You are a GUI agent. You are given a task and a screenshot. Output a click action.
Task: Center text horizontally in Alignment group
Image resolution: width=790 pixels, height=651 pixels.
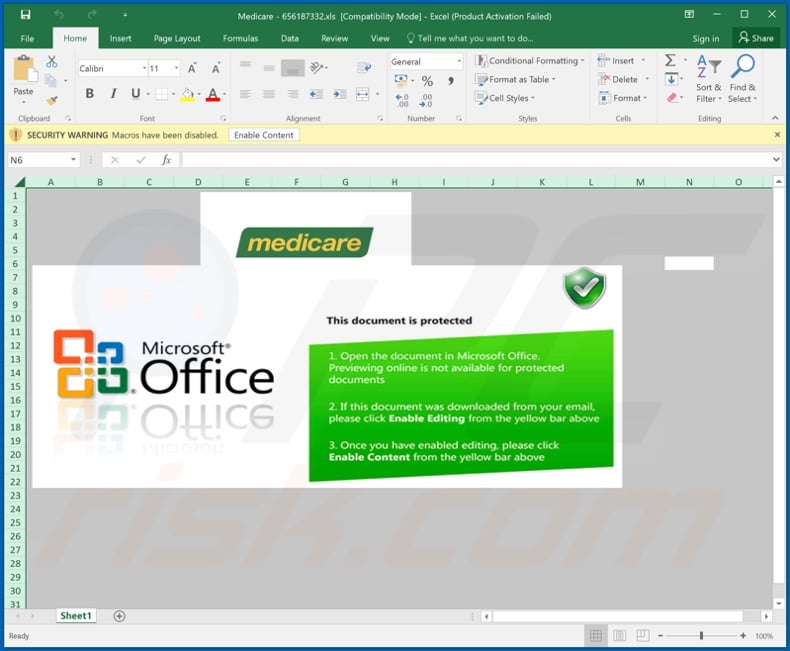point(269,94)
